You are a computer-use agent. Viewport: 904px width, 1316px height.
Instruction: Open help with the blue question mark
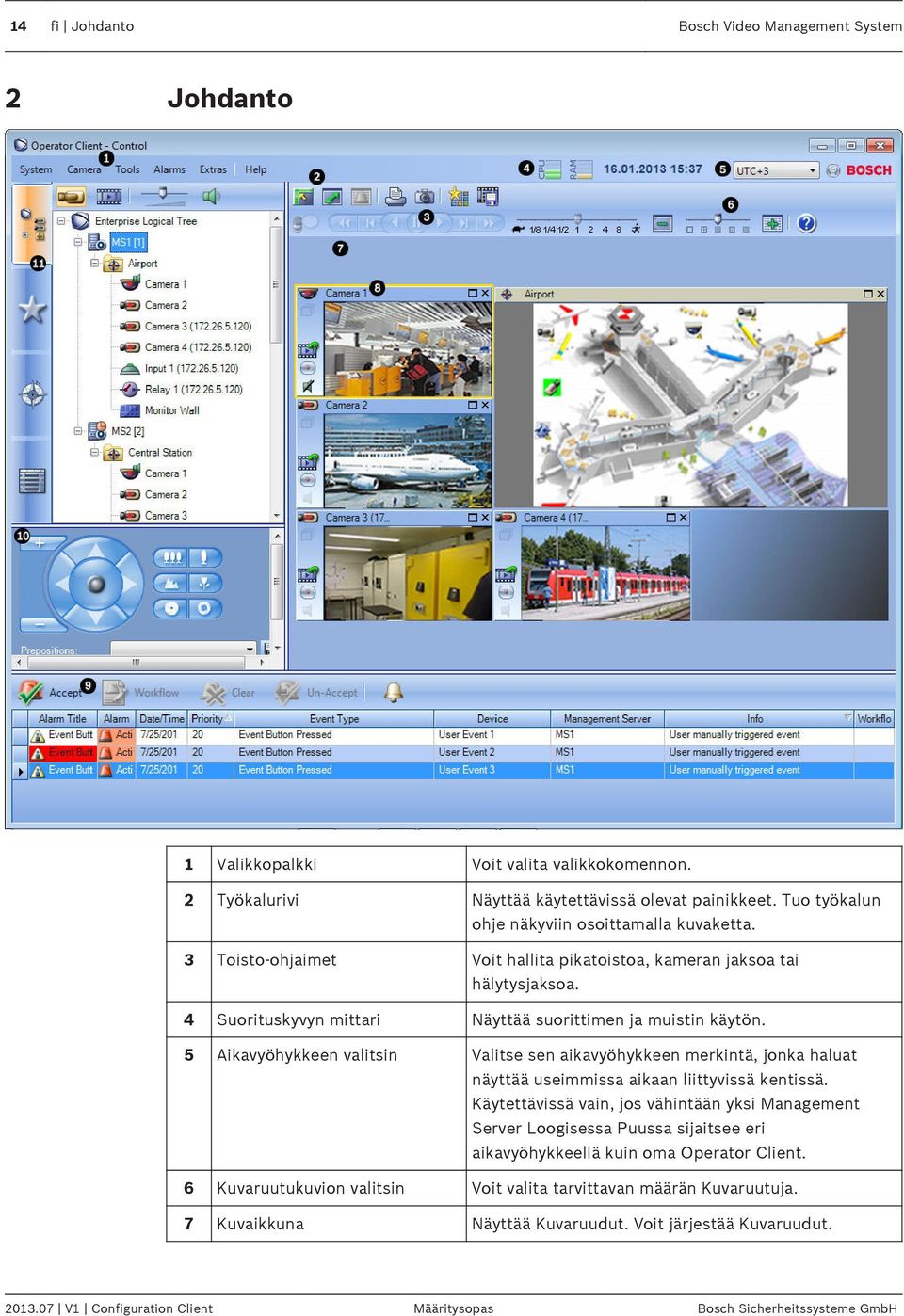coord(806,223)
